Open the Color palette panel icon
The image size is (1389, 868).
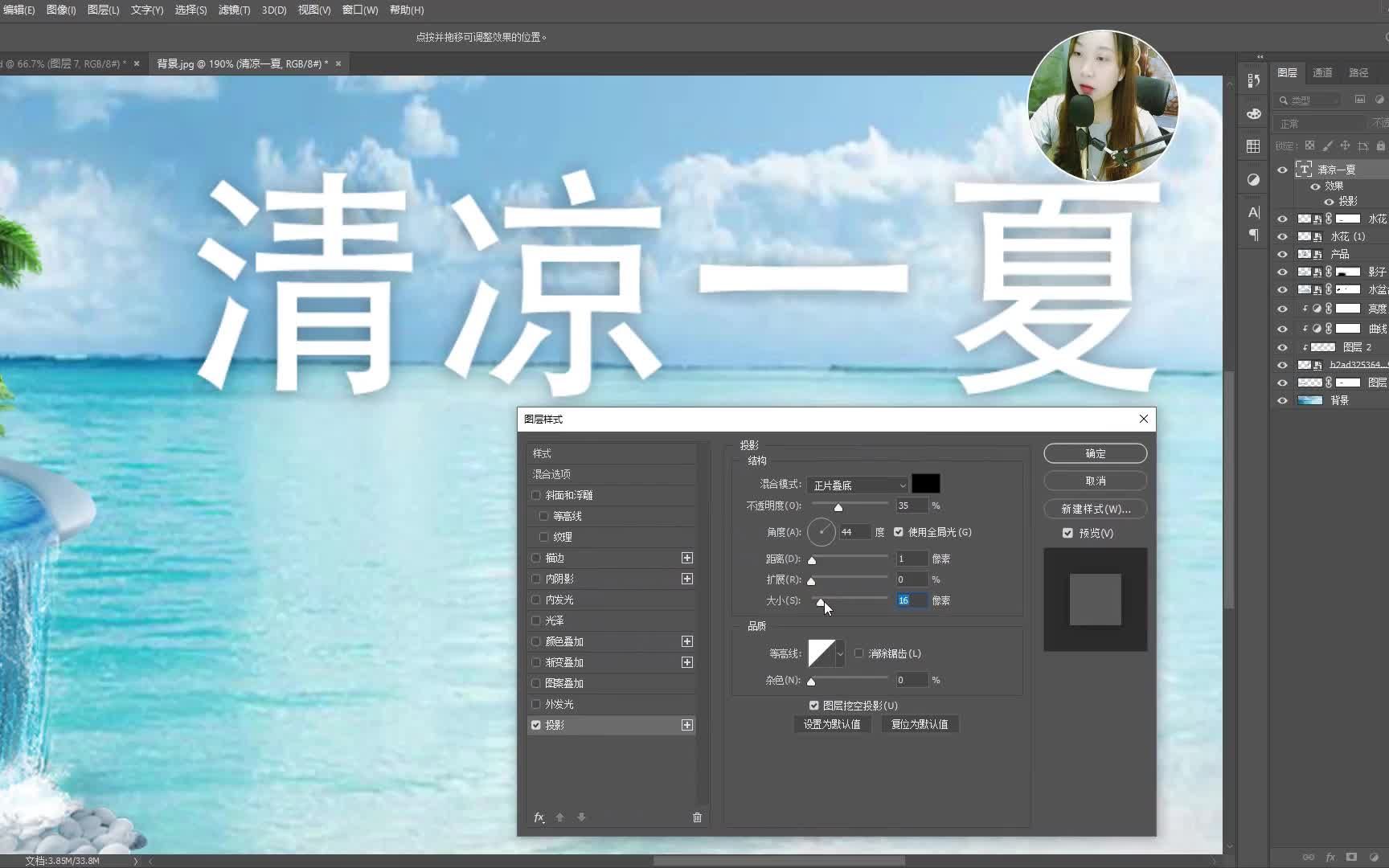pos(1253,113)
